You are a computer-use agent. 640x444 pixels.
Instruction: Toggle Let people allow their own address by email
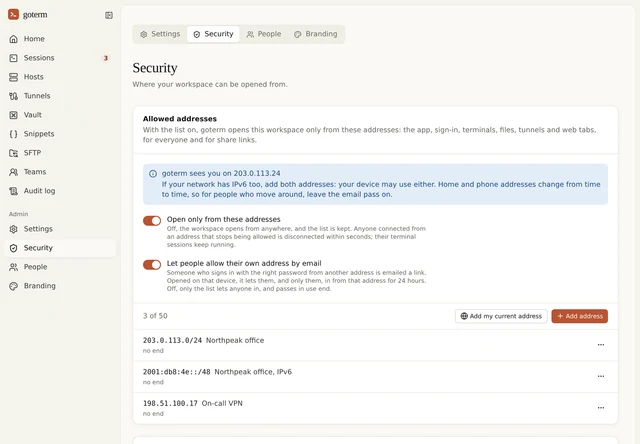[x=152, y=265]
